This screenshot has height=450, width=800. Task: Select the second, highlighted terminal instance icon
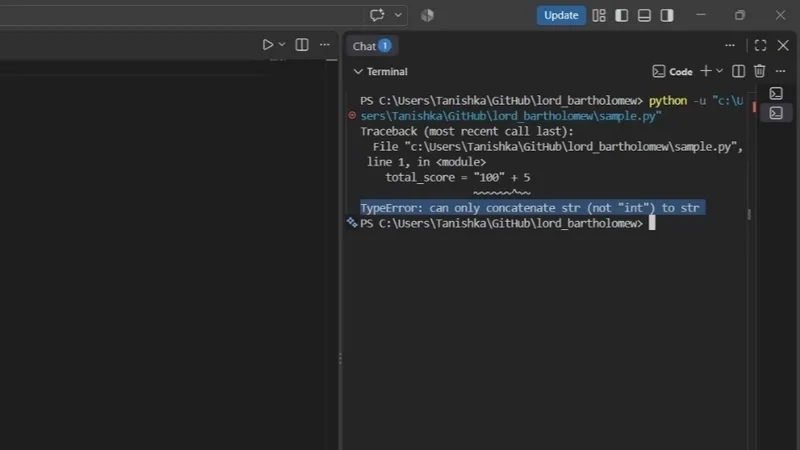point(776,113)
